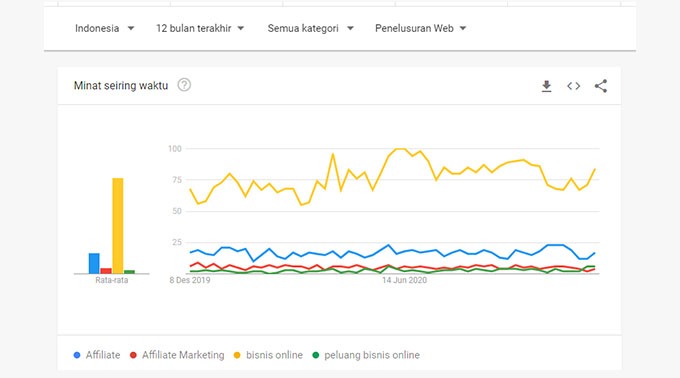The image size is (680, 378).
Task: Share the Minat seiring waktu chart
Action: 601,86
